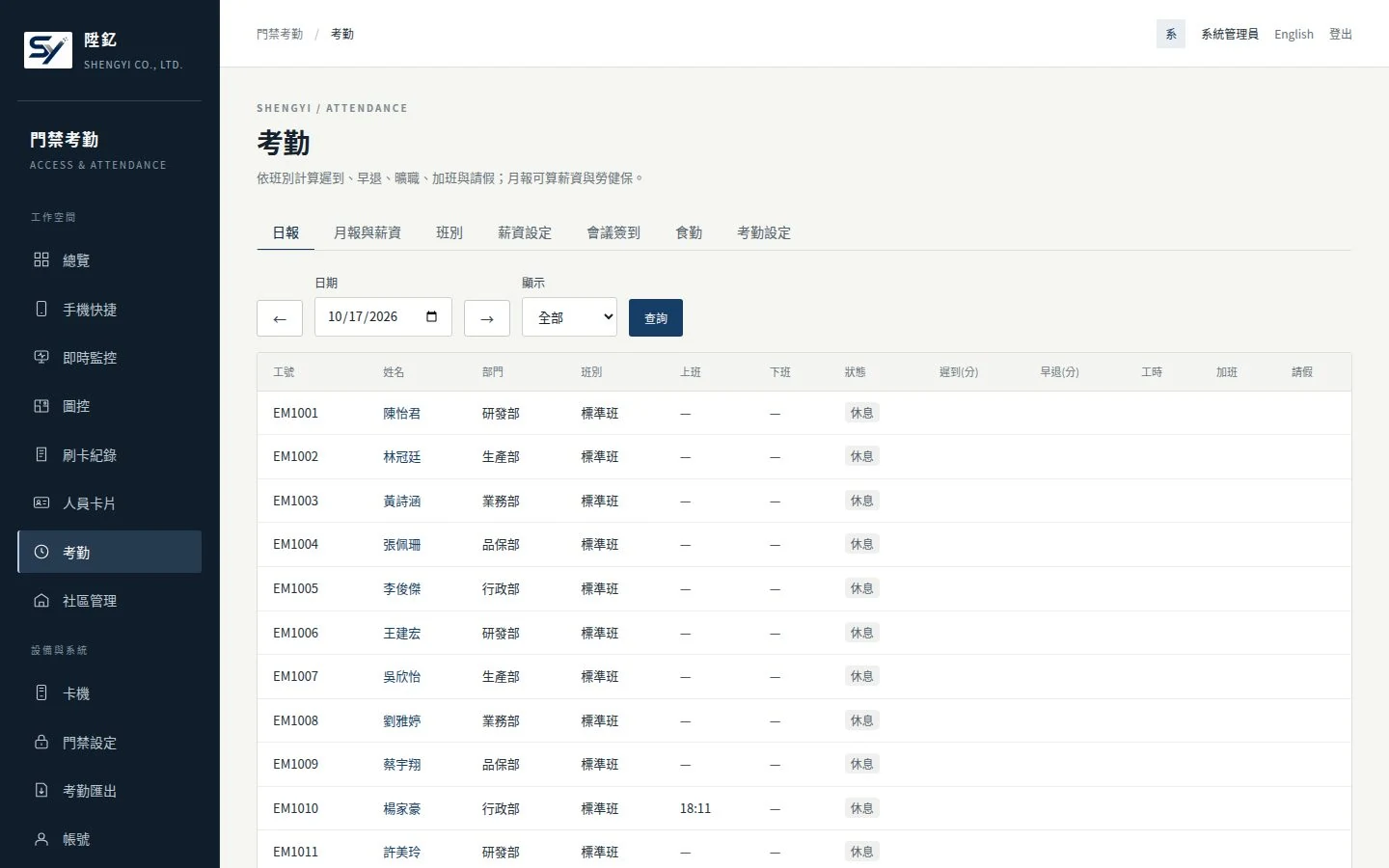
Task: Go to previous day arrow button
Action: point(280,318)
